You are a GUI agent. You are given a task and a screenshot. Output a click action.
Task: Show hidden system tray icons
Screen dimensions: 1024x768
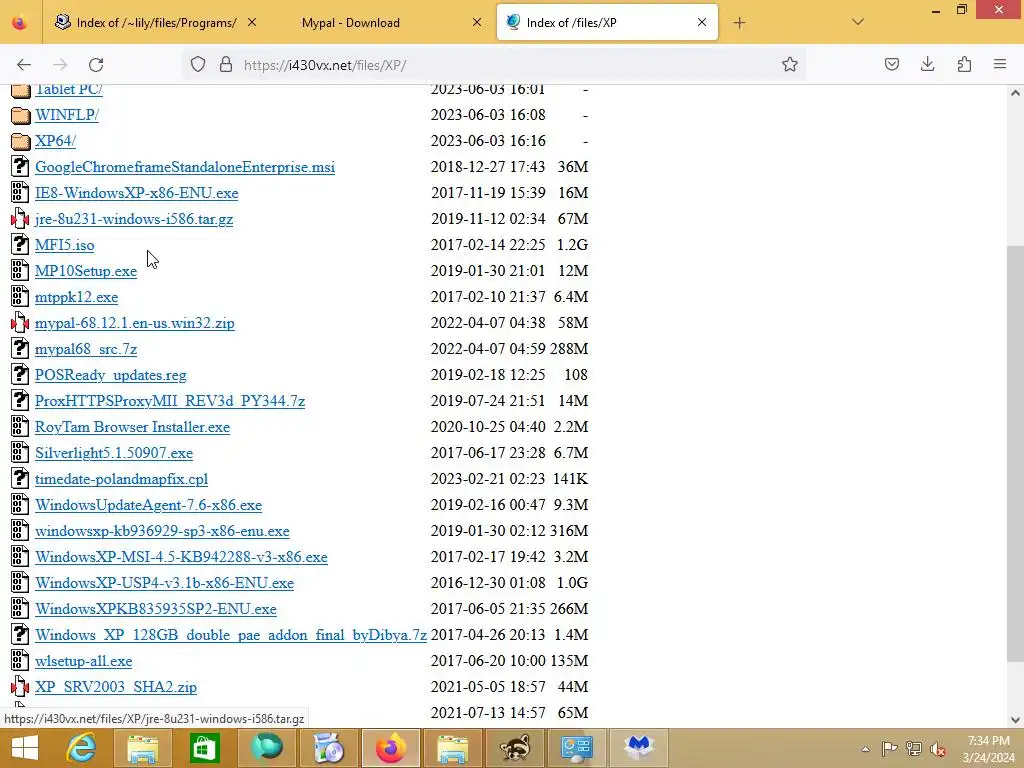coord(865,749)
